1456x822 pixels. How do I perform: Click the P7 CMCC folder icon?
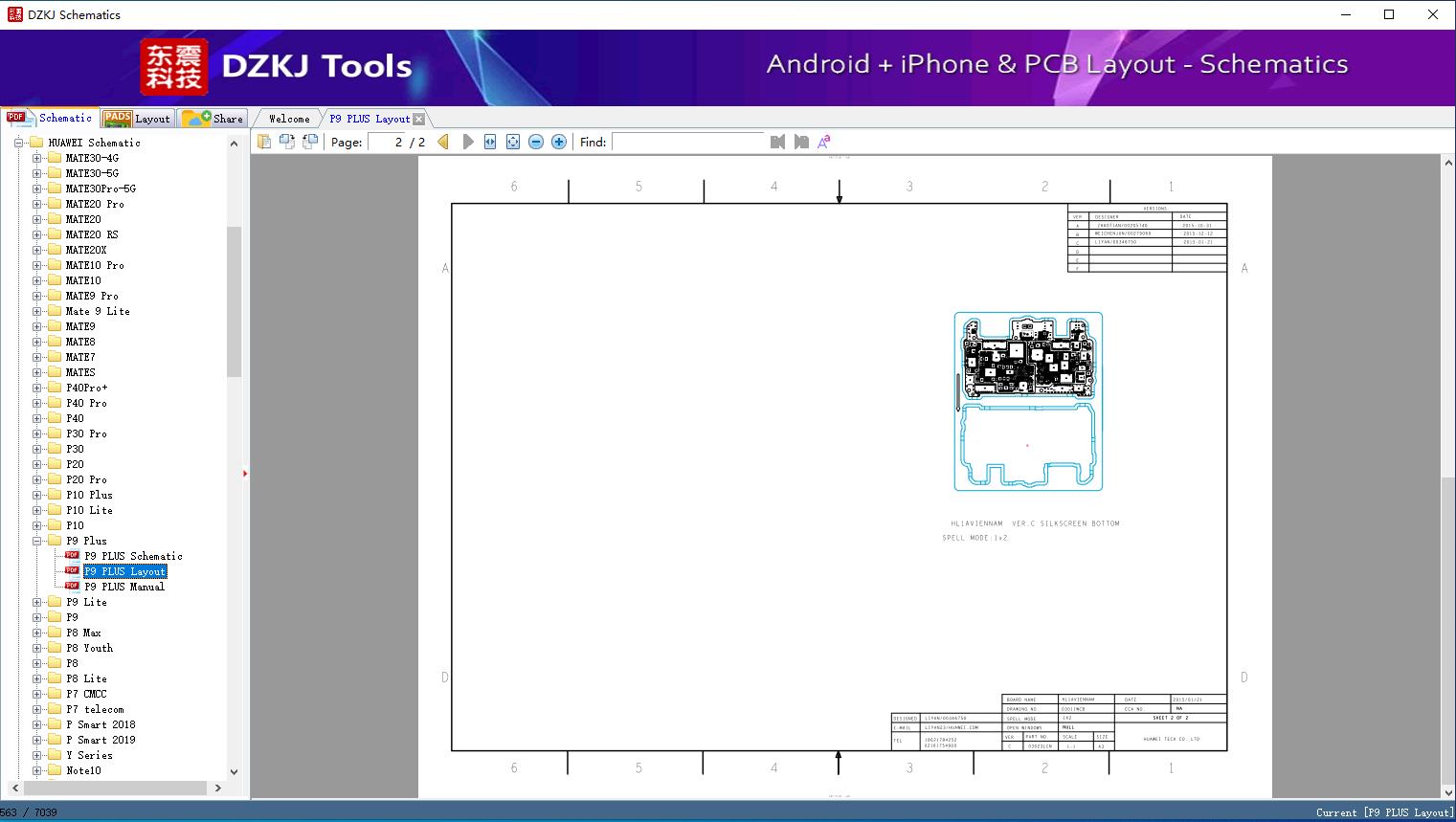[55, 694]
